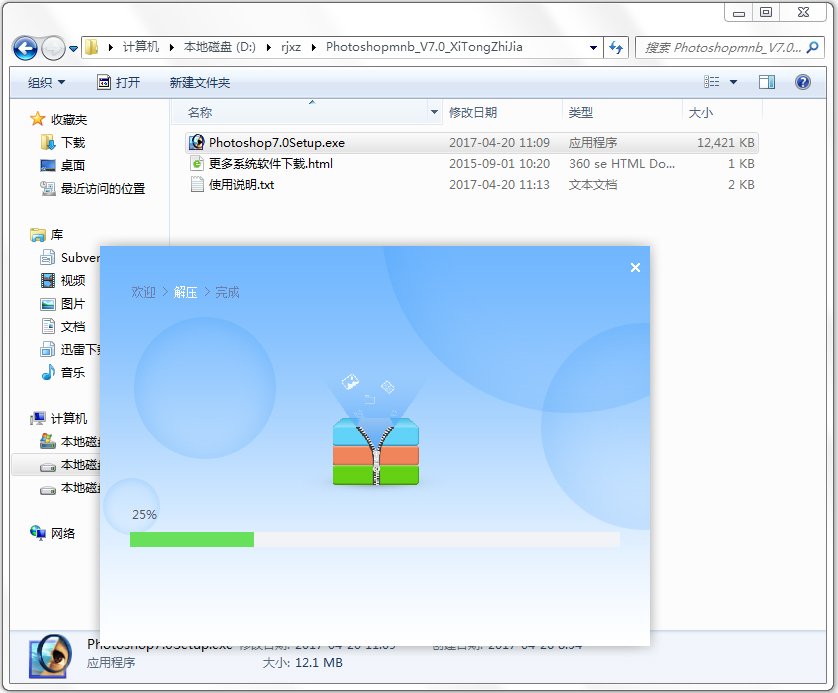Click Photoshopmnb_V7.0_XiTongZhiJia breadcrumb segment

[424, 47]
